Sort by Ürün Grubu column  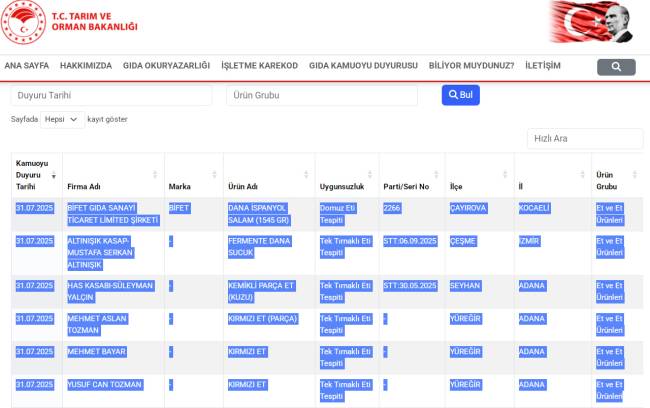point(617,175)
